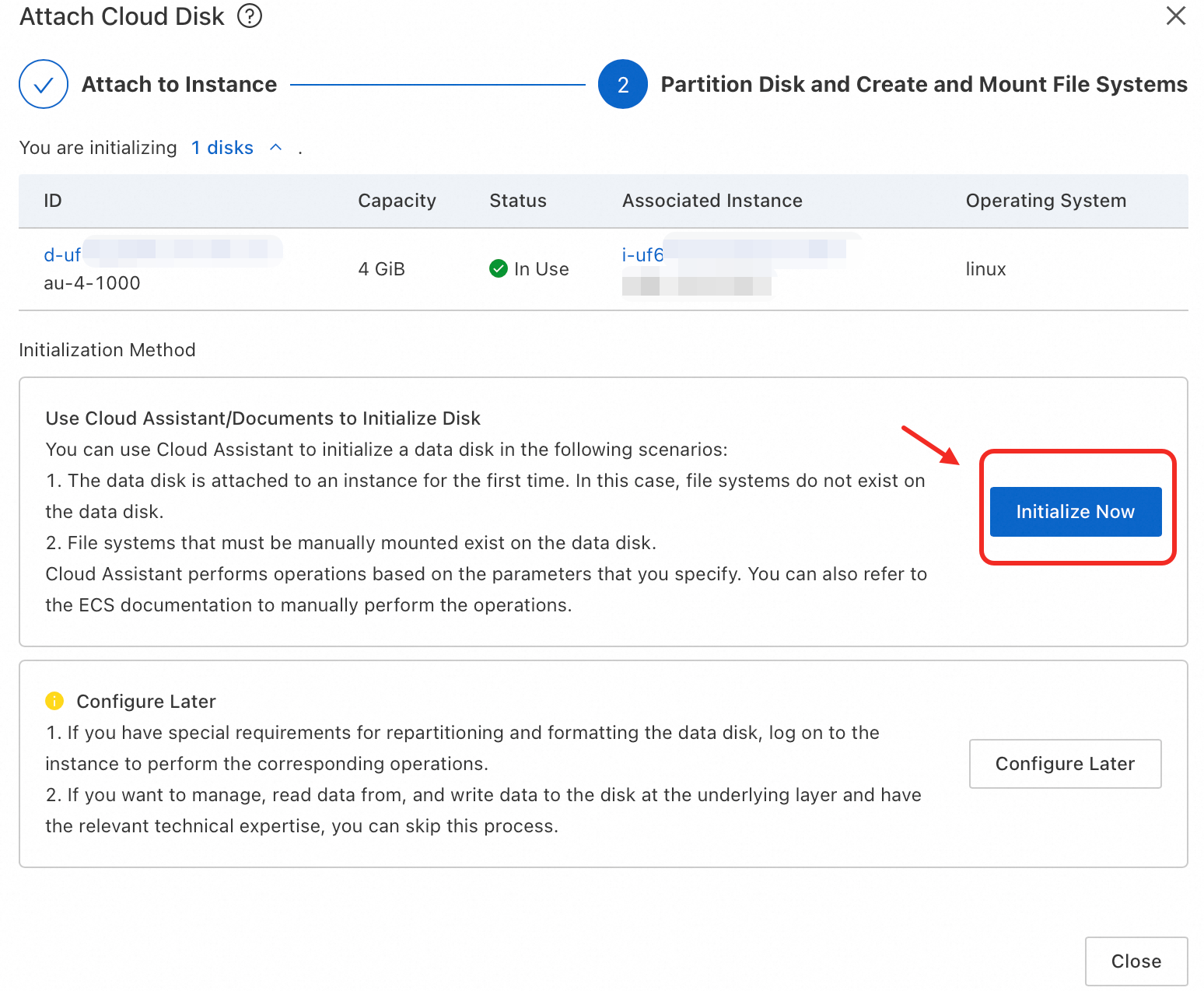Screen dimensions: 1204x991
Task: Click the Operating System column header
Action: click(1045, 201)
